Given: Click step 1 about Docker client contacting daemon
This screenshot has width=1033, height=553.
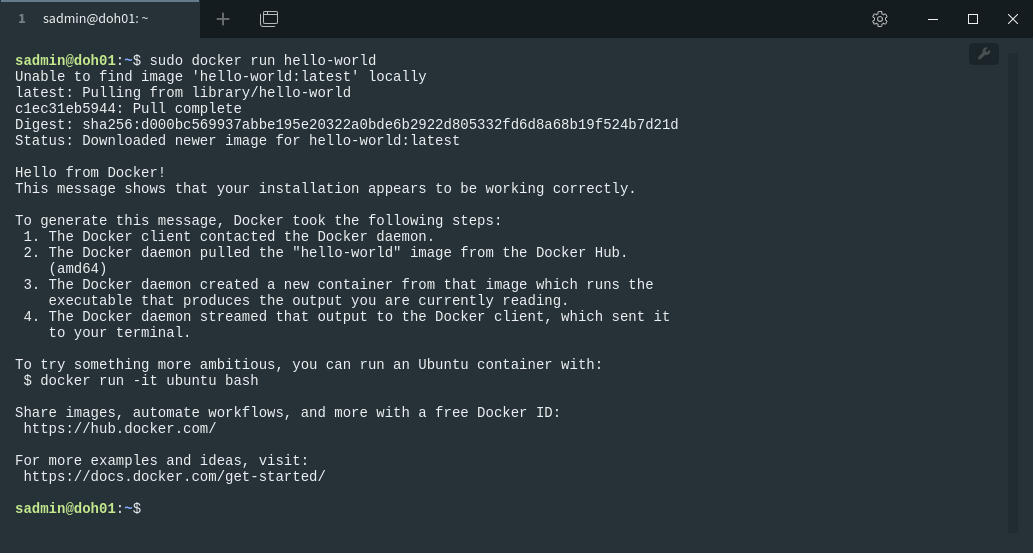Looking at the screenshot, I should 229,237.
